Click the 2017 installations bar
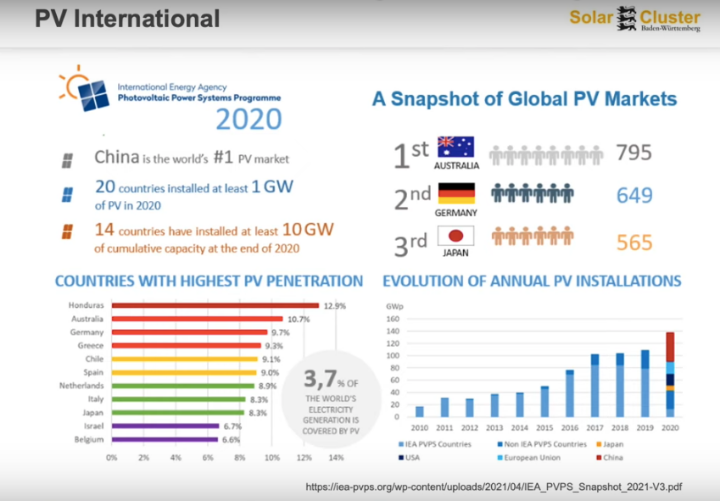720x501 pixels. click(595, 385)
